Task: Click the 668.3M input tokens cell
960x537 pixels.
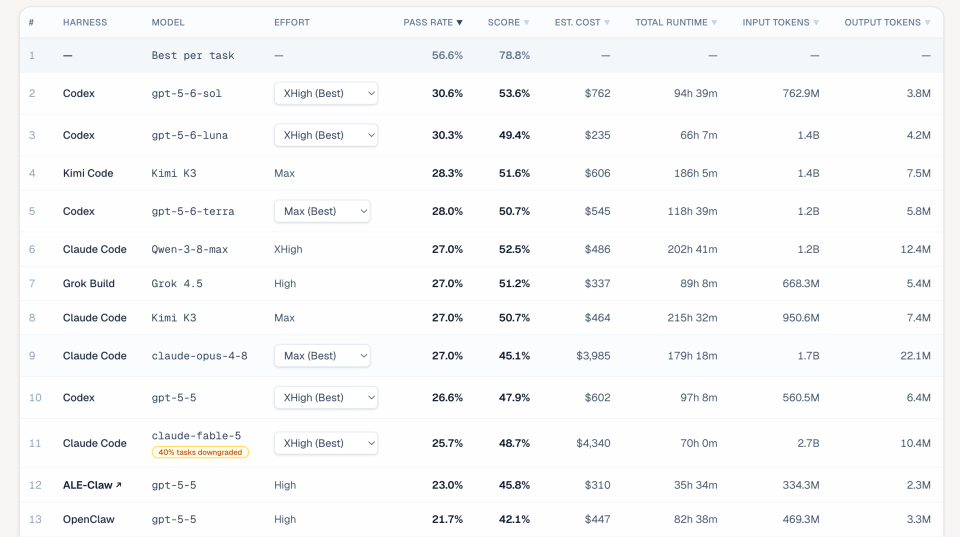Action: (x=801, y=284)
